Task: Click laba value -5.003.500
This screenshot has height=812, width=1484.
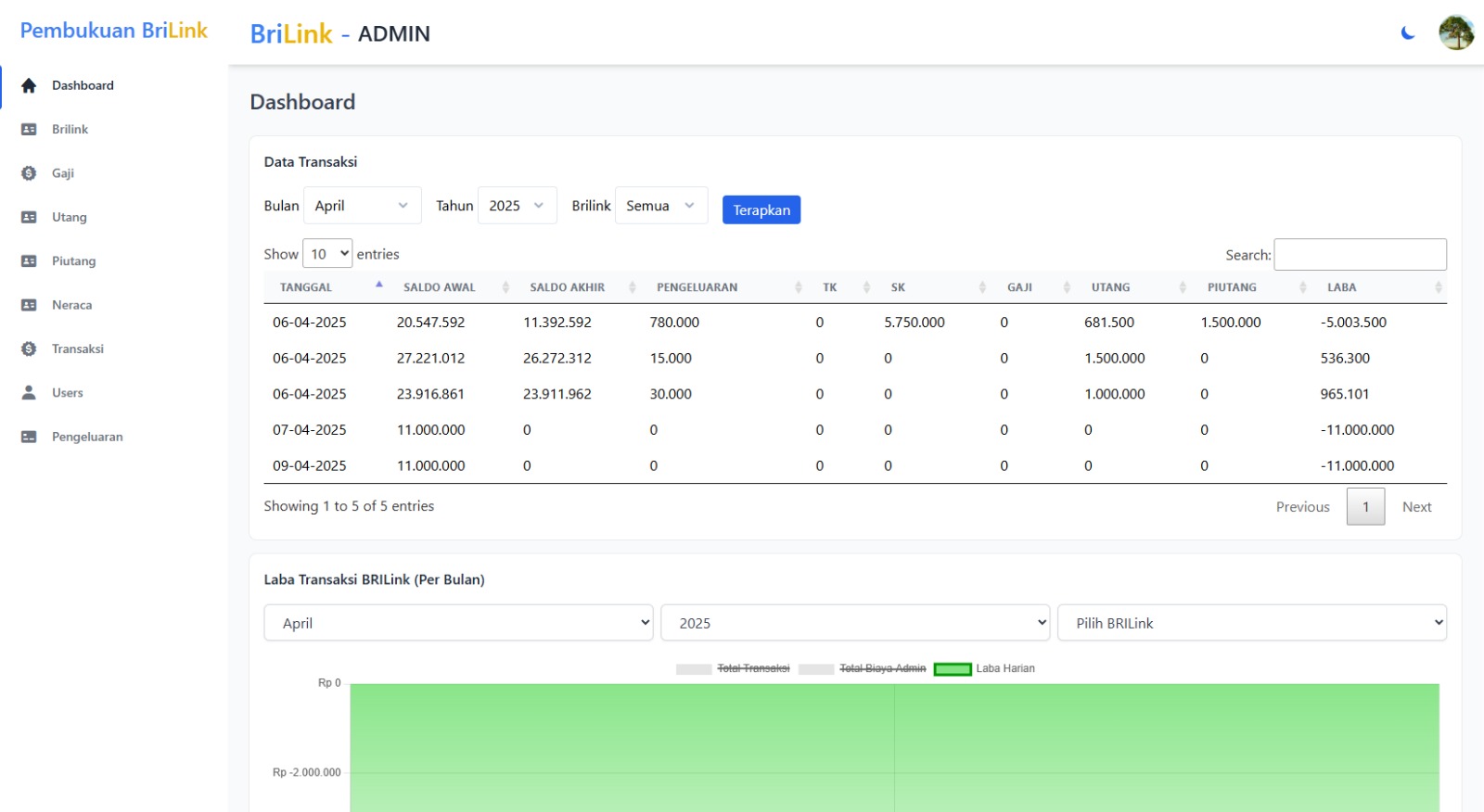Action: click(x=1353, y=323)
